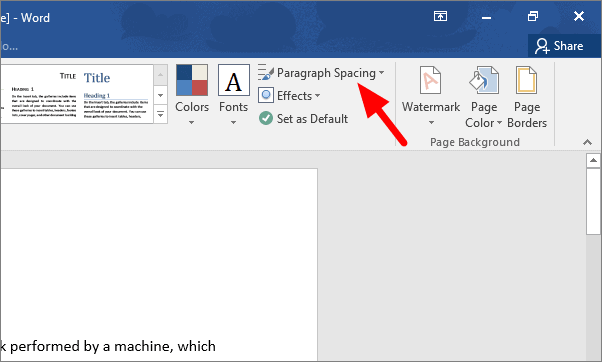Click the Ribbon Display Options icon
The width and height of the screenshot is (602, 362).
440,16
